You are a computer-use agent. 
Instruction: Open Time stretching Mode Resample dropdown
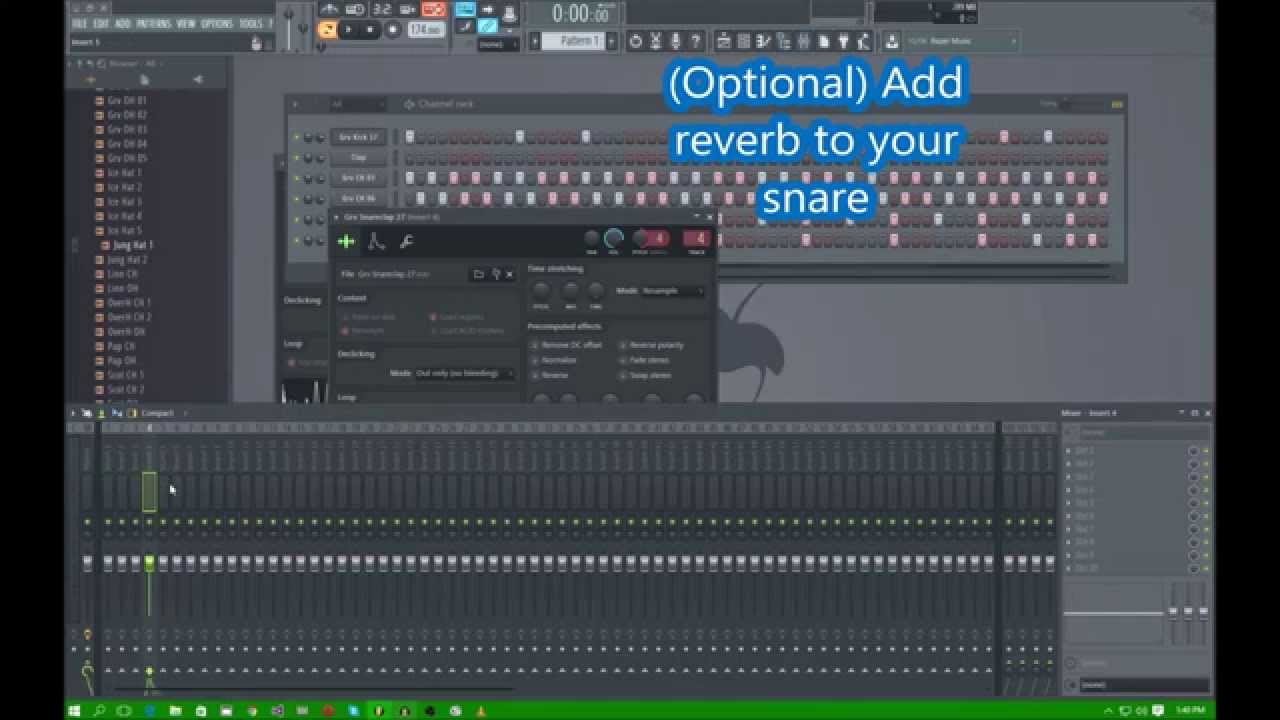point(673,291)
